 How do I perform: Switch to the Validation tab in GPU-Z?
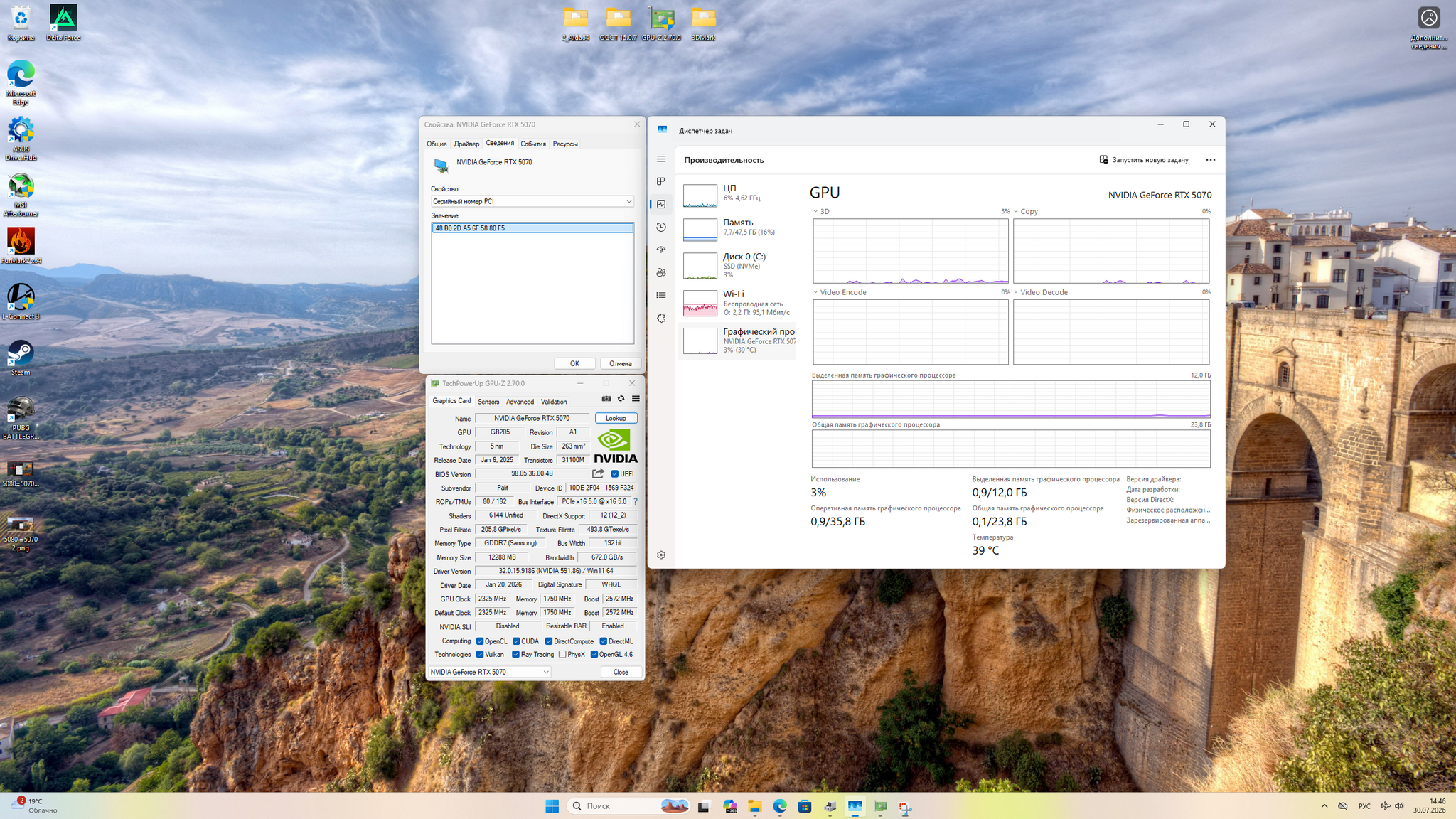(554, 402)
